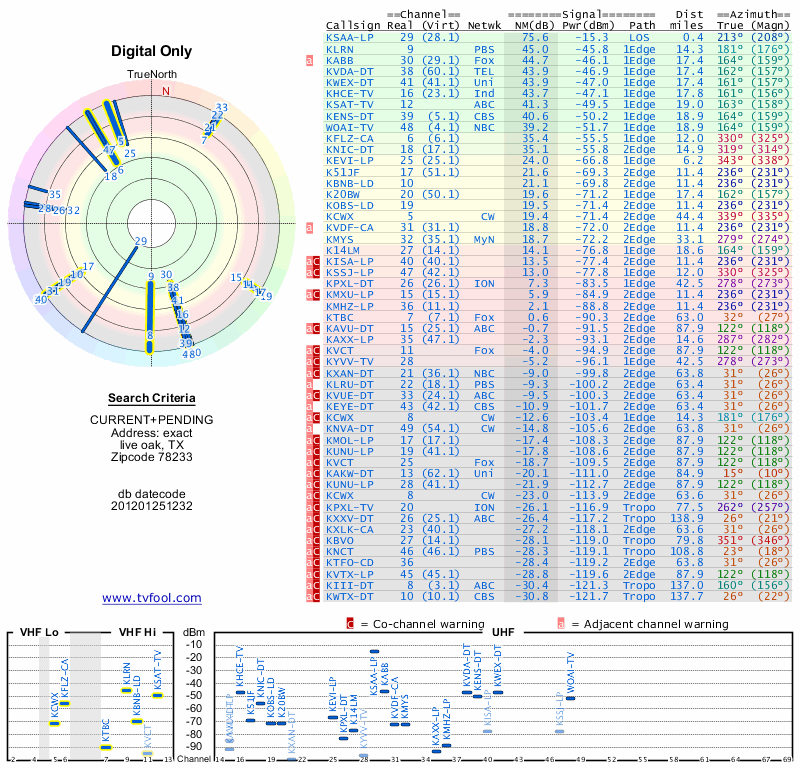This screenshot has height=768, width=800.
Task: Select the KAVU-DT callsign
Action: (350, 329)
